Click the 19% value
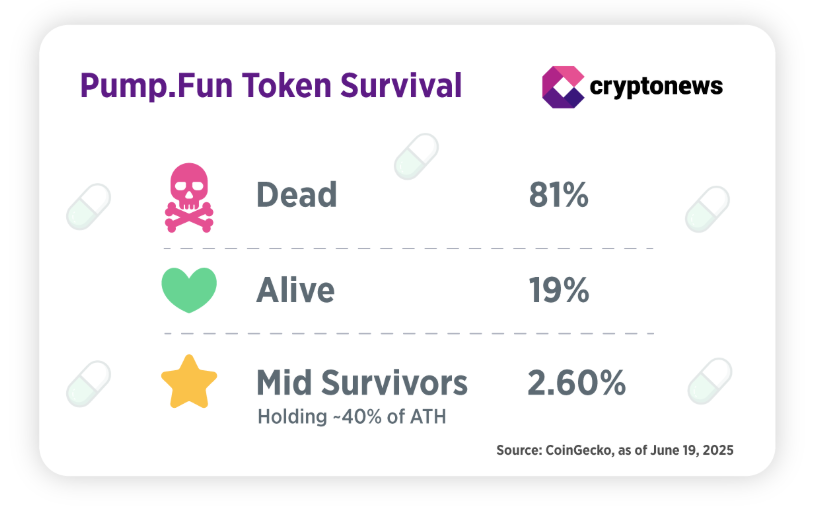 [x=558, y=290]
